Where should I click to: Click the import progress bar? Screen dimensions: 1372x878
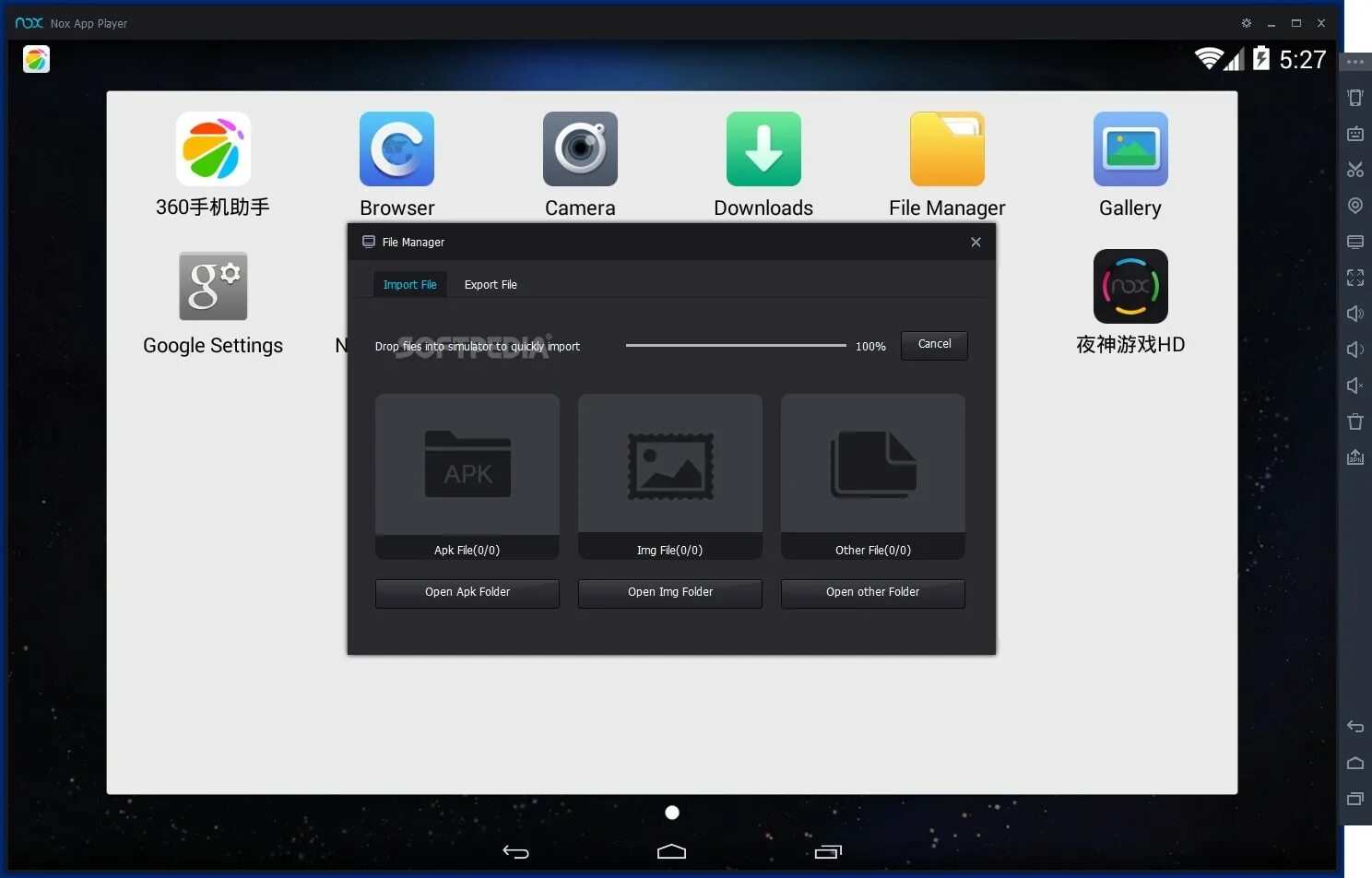point(736,346)
